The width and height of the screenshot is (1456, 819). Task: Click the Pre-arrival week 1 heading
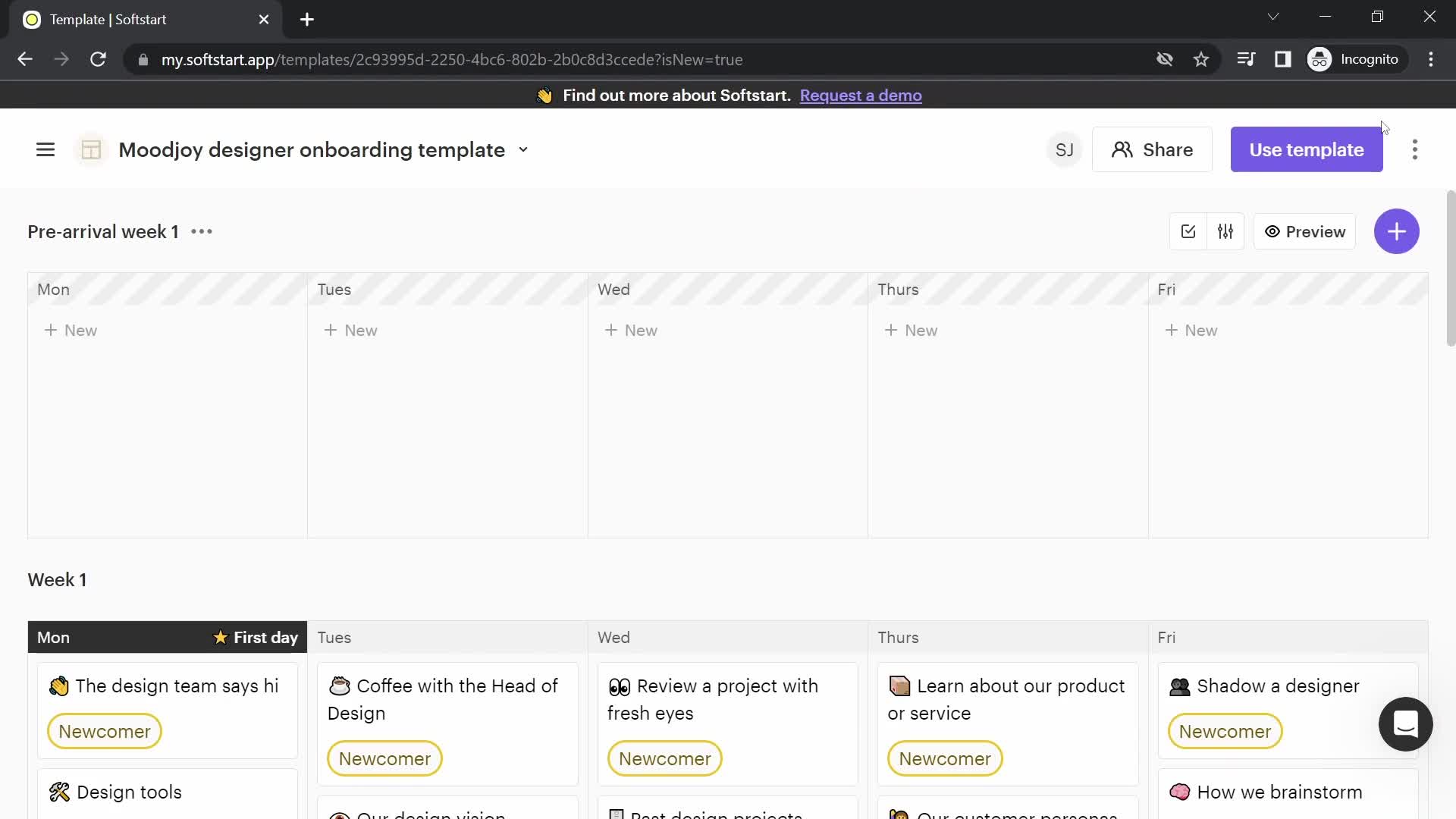click(103, 232)
